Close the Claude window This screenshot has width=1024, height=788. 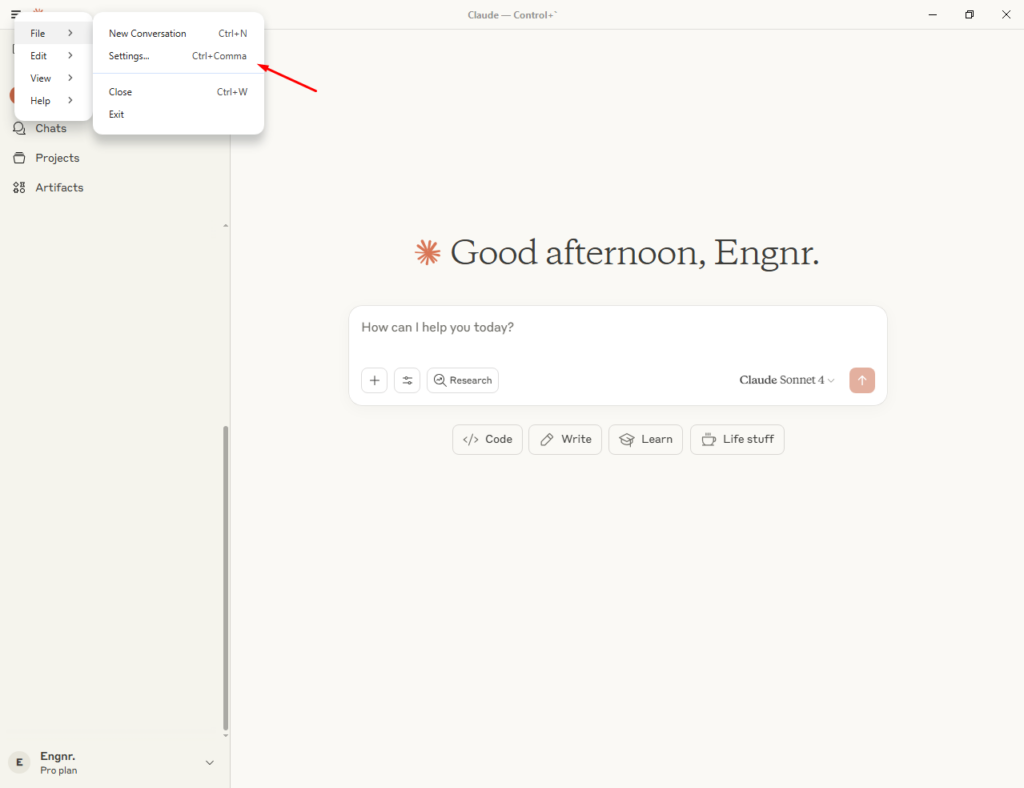[x=1006, y=14]
